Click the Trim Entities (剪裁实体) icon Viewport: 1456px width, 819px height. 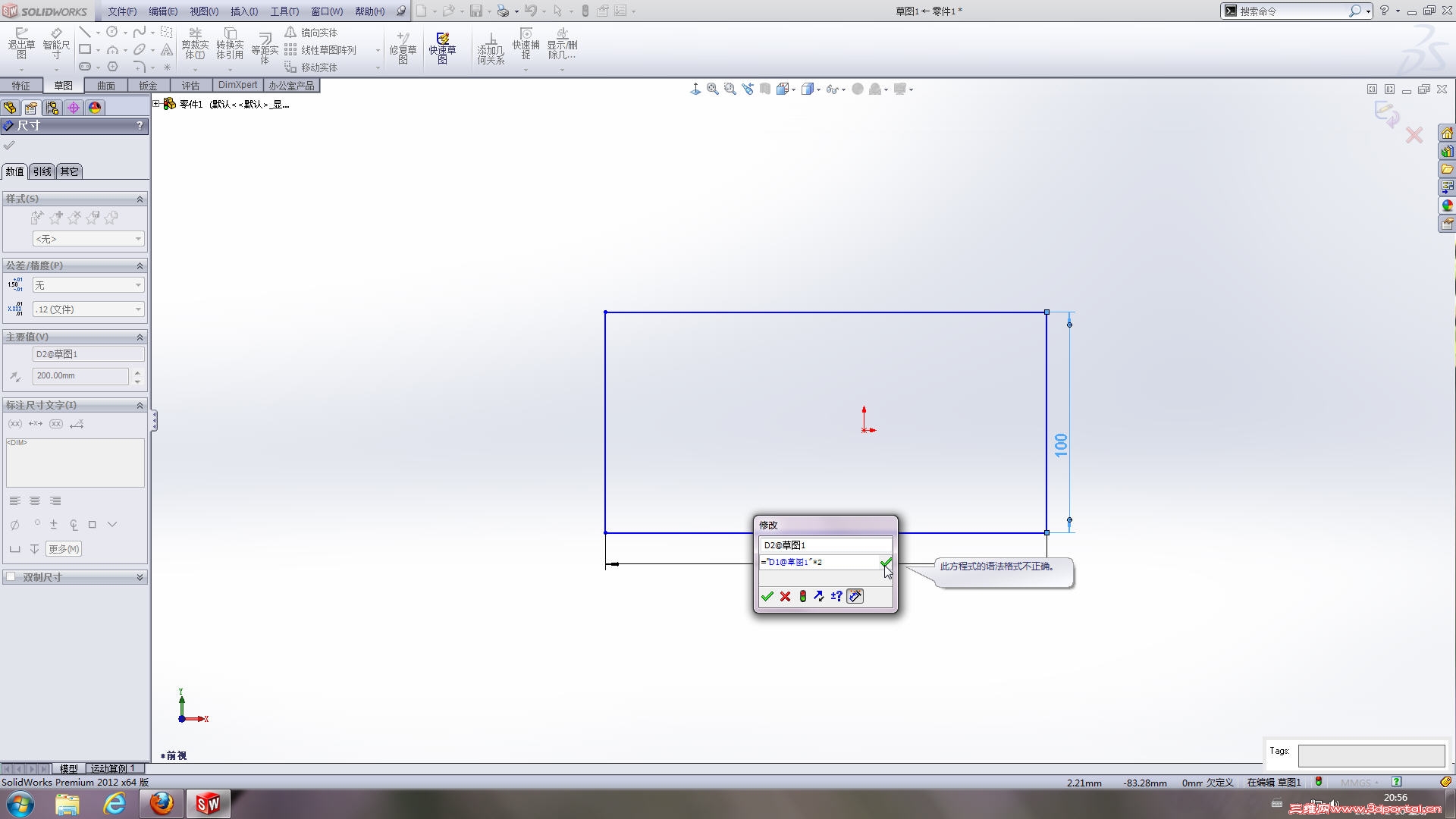click(195, 44)
